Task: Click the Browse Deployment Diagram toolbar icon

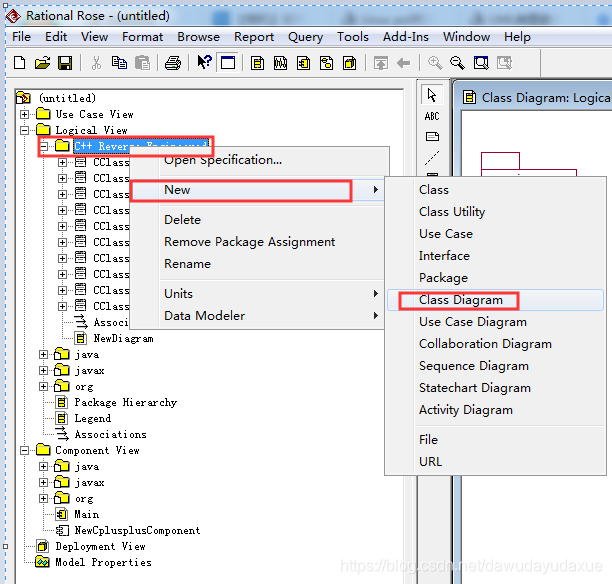Action: [x=349, y=63]
